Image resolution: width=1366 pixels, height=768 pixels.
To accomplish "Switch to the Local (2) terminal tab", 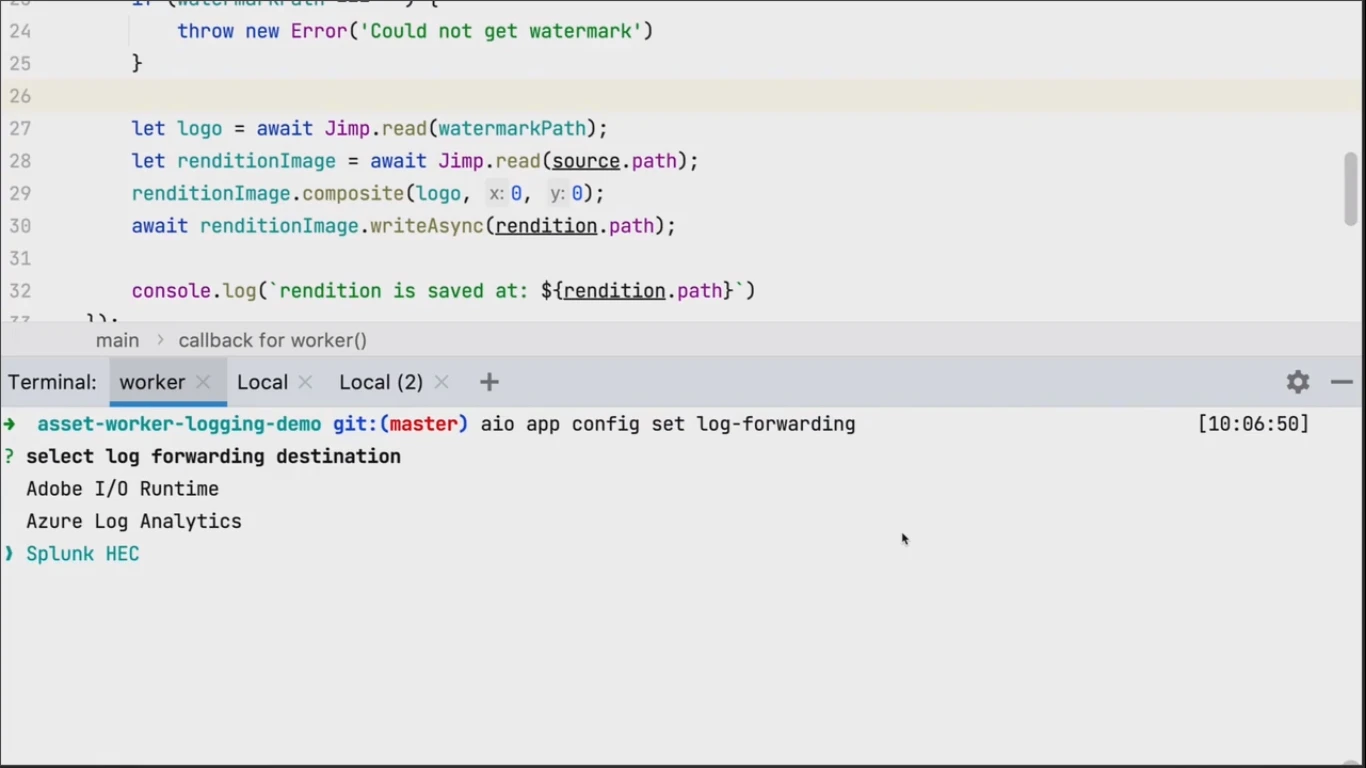I will [380, 382].
